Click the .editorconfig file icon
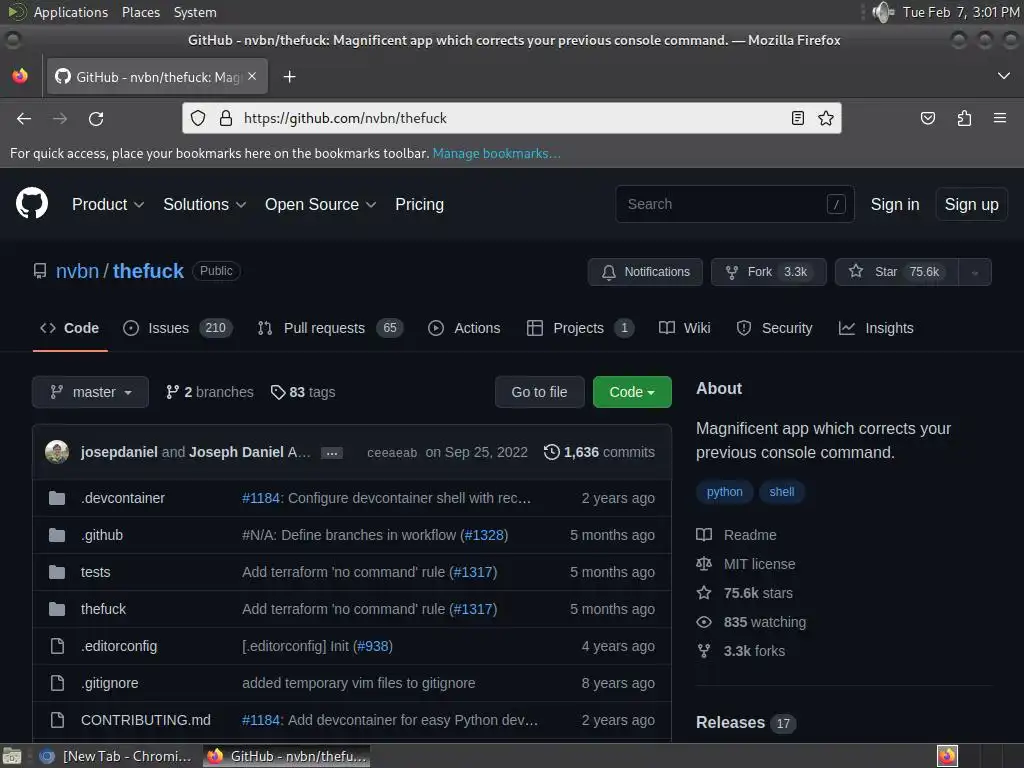The image size is (1024, 768). coord(57,646)
